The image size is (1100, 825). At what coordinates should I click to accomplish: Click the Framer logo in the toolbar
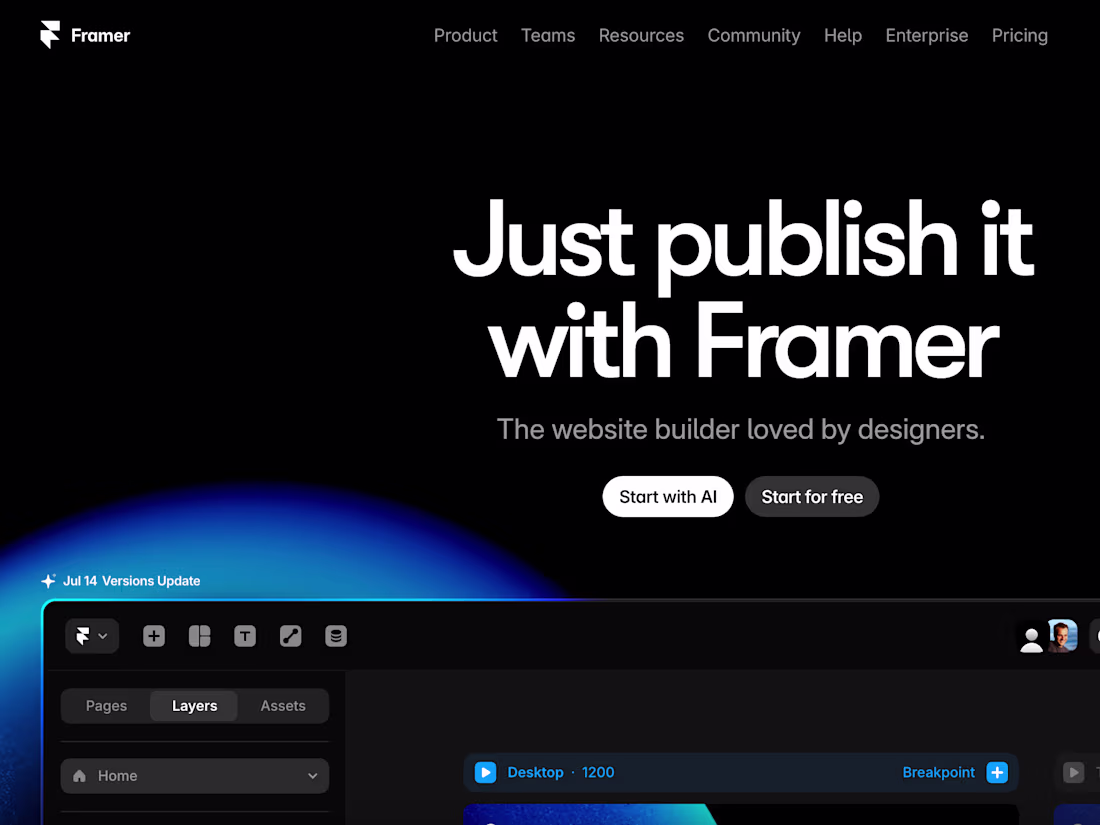click(x=84, y=636)
